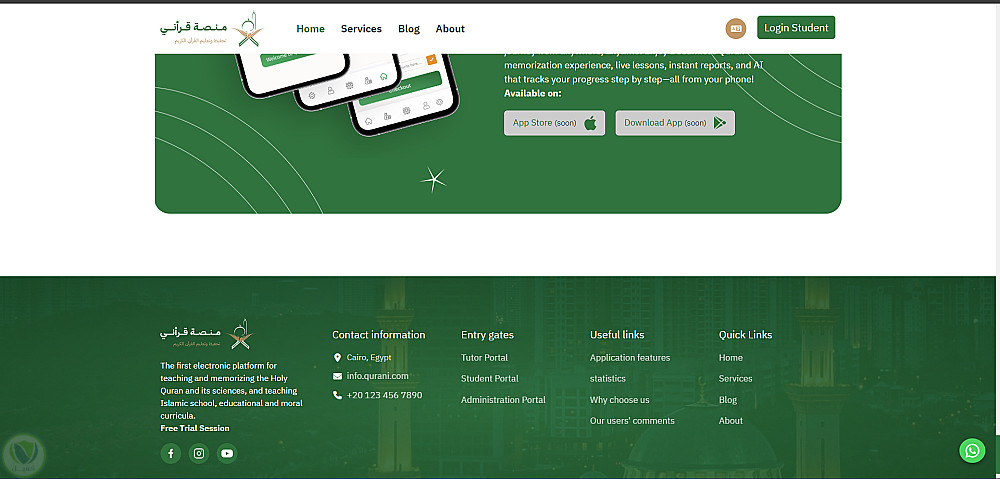
Task: Open the YouTube social icon
Action: pyautogui.click(x=227, y=453)
